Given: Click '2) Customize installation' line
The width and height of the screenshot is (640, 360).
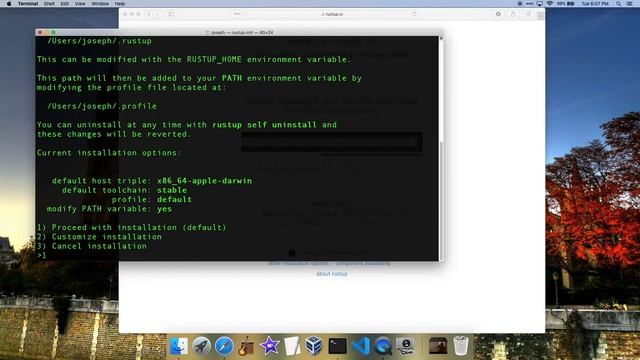Looking at the screenshot, I should pyautogui.click(x=99, y=237).
